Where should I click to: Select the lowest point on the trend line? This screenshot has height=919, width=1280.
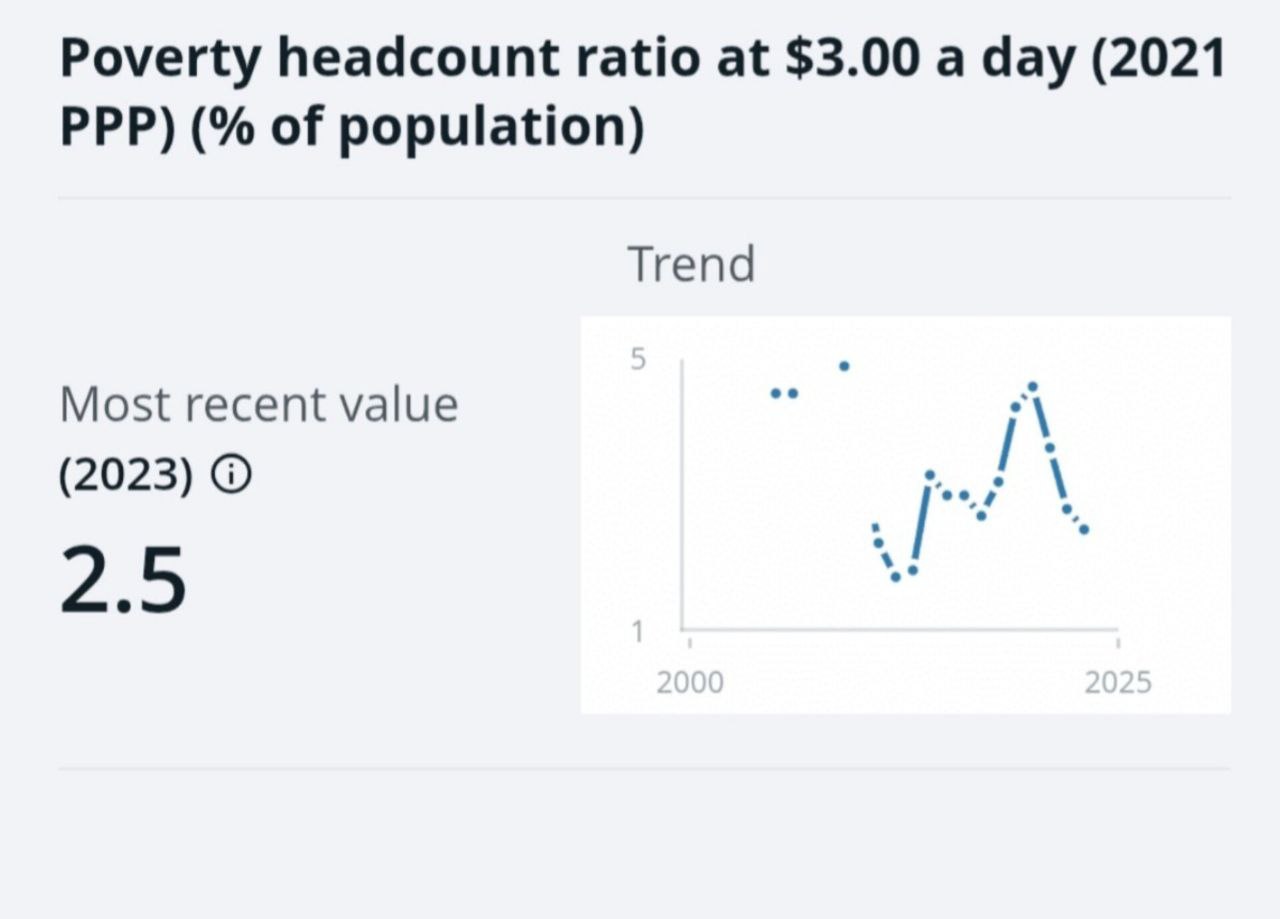(896, 577)
